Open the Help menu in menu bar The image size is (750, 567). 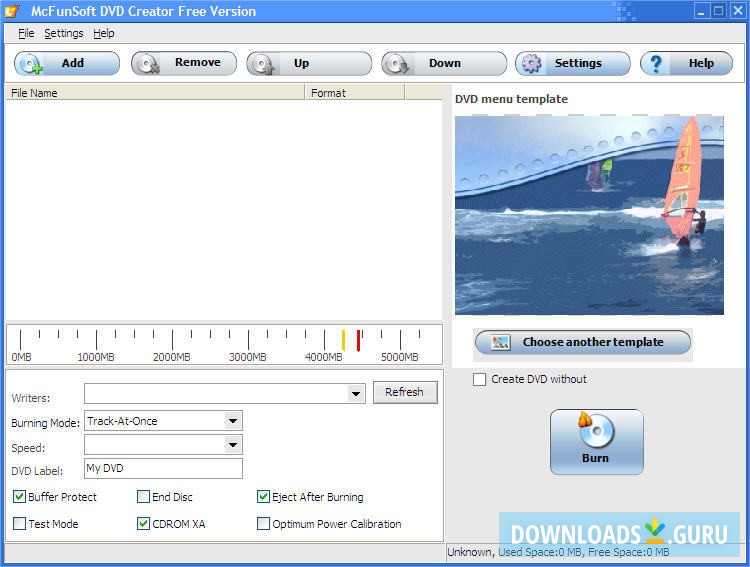click(x=104, y=33)
